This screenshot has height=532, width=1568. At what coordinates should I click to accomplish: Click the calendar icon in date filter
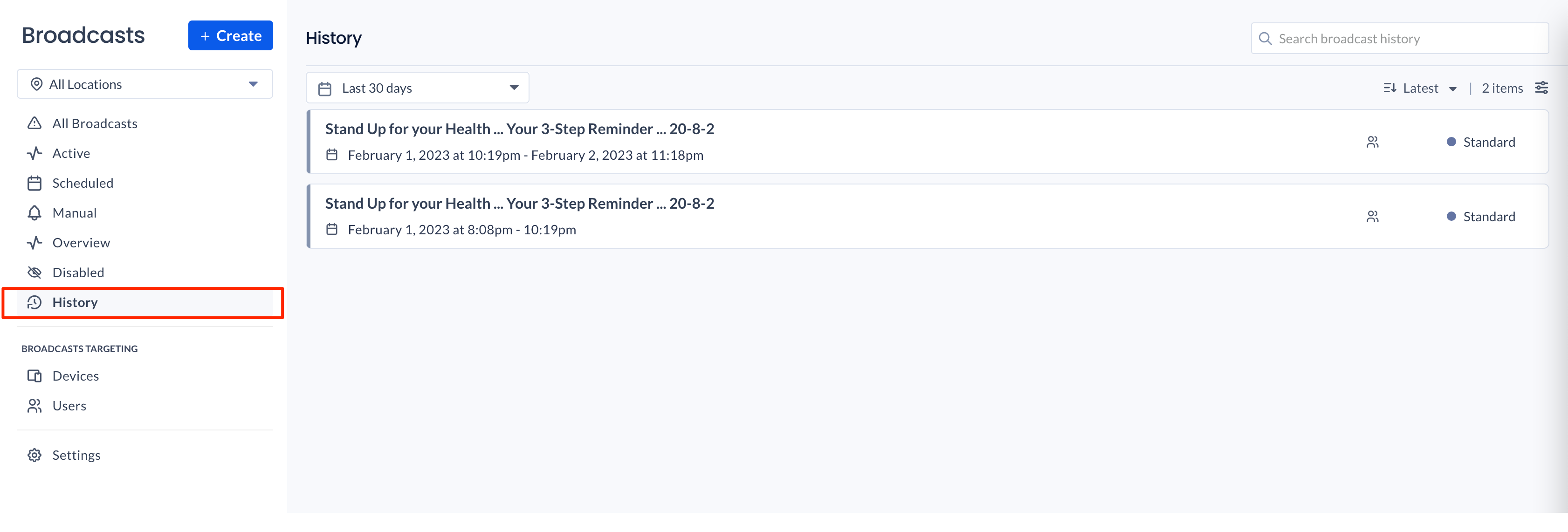(x=325, y=88)
